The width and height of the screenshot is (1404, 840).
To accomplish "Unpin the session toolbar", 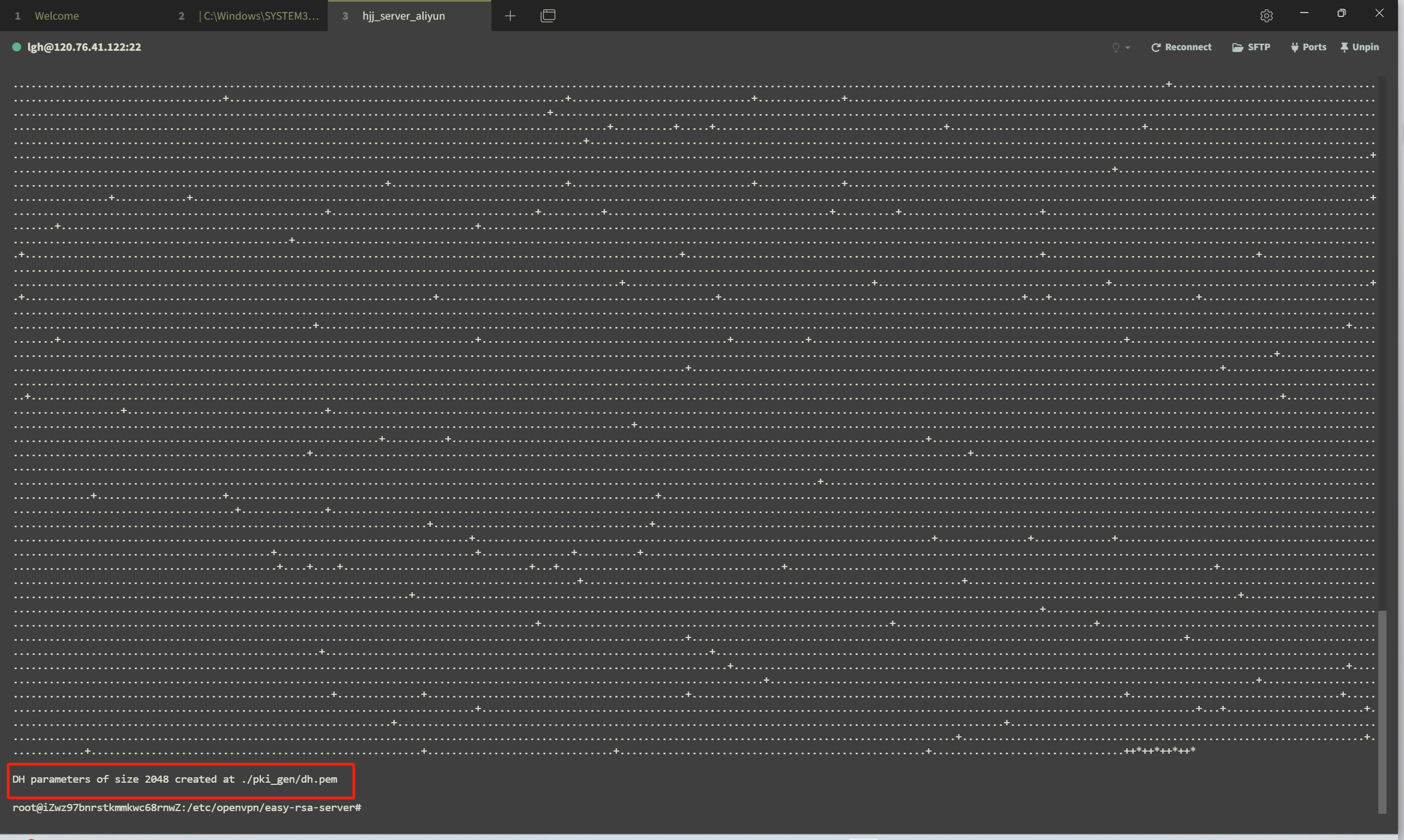I will (x=1359, y=47).
